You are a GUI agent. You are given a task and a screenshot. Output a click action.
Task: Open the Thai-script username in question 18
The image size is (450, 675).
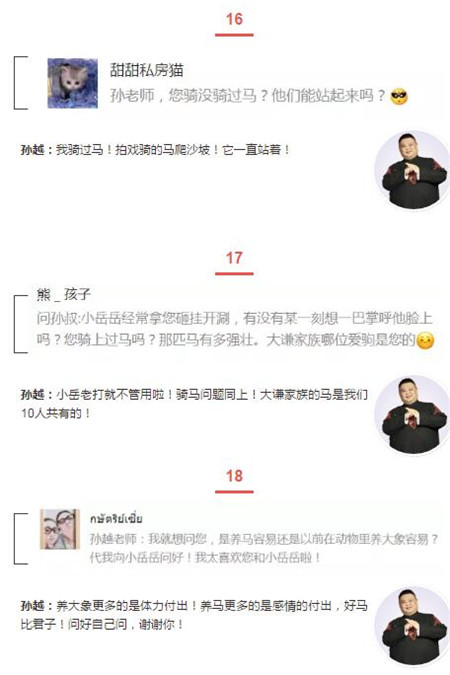[x=116, y=518]
